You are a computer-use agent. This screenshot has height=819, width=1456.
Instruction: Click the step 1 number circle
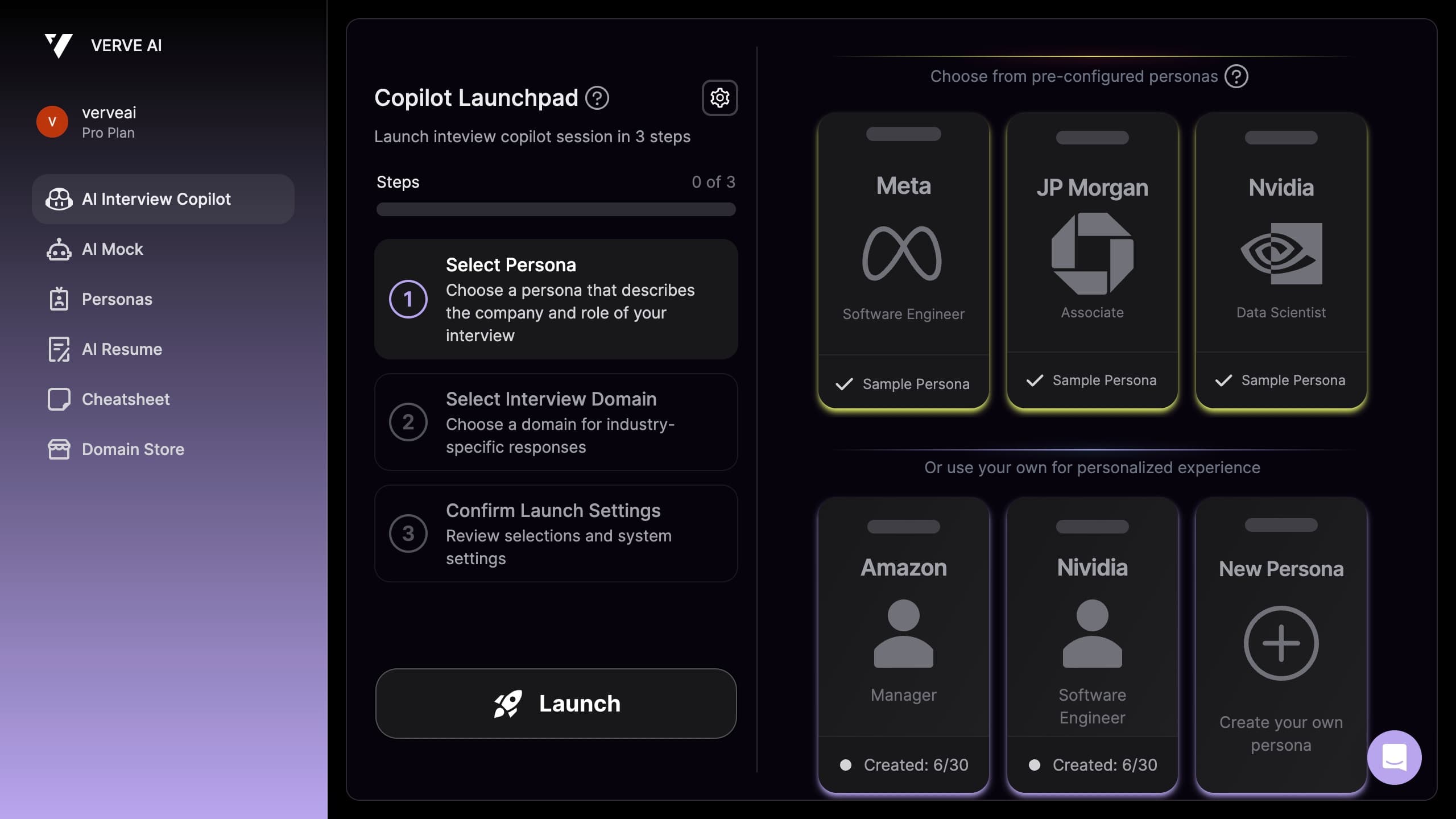click(x=408, y=299)
